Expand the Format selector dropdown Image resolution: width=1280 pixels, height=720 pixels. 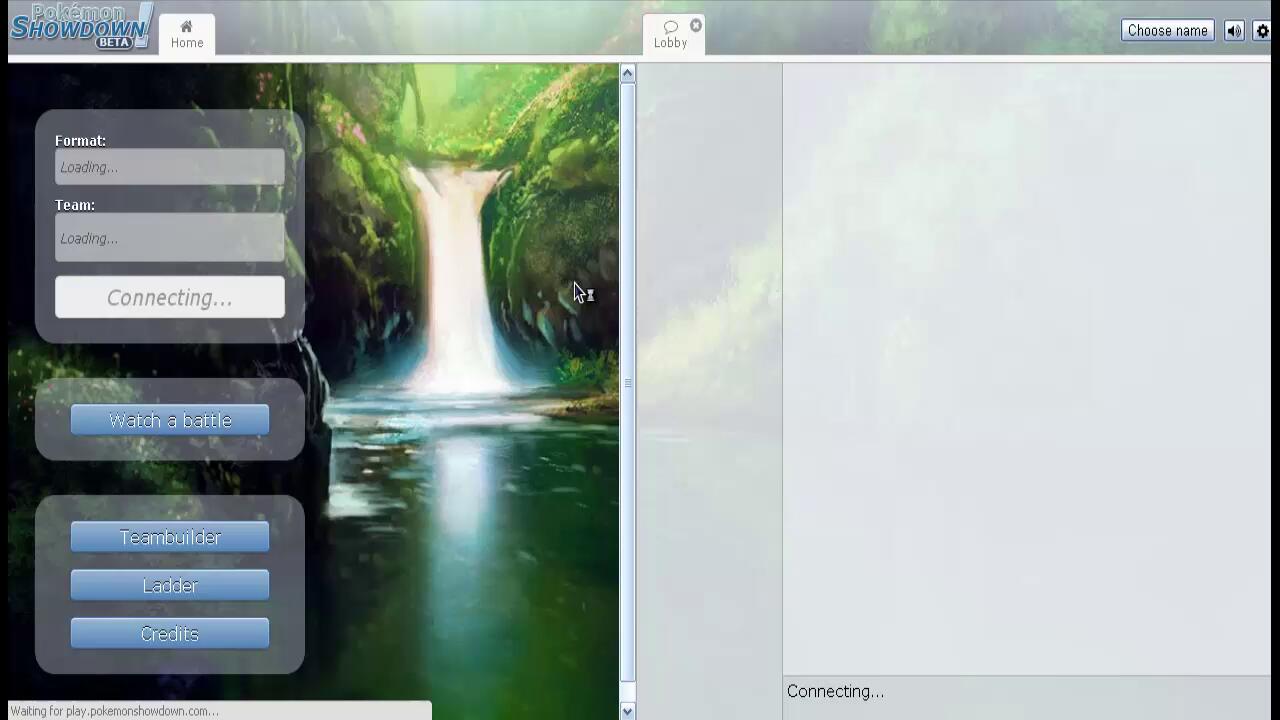click(170, 167)
